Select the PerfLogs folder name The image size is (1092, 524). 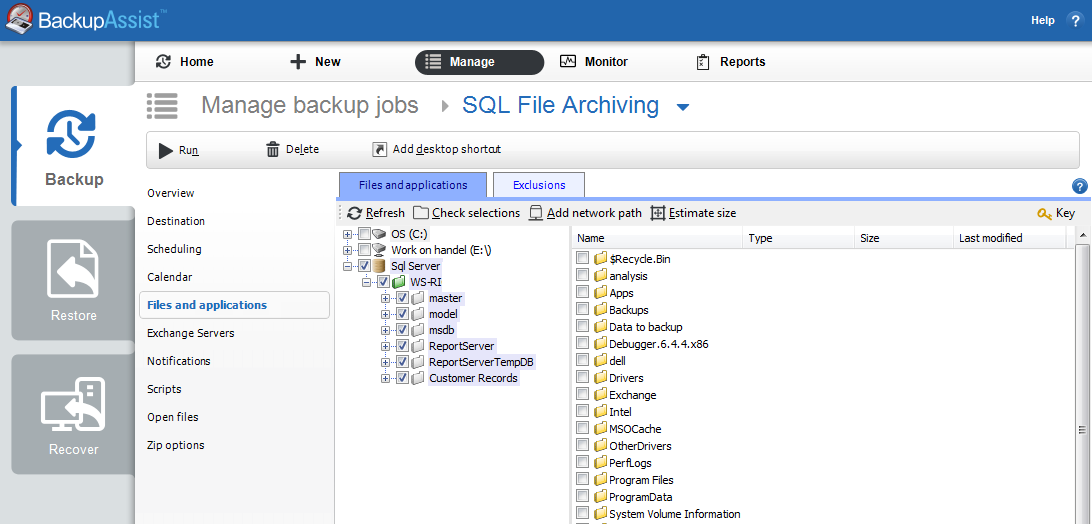coord(630,463)
